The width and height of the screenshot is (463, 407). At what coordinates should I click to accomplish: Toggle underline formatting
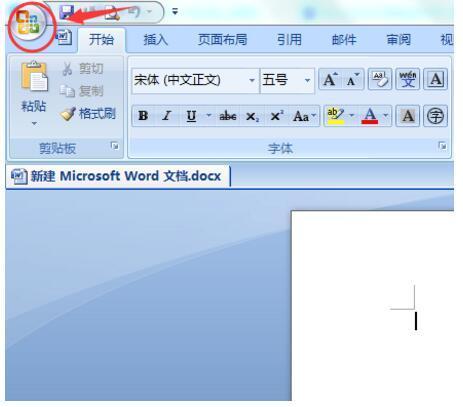pos(191,116)
